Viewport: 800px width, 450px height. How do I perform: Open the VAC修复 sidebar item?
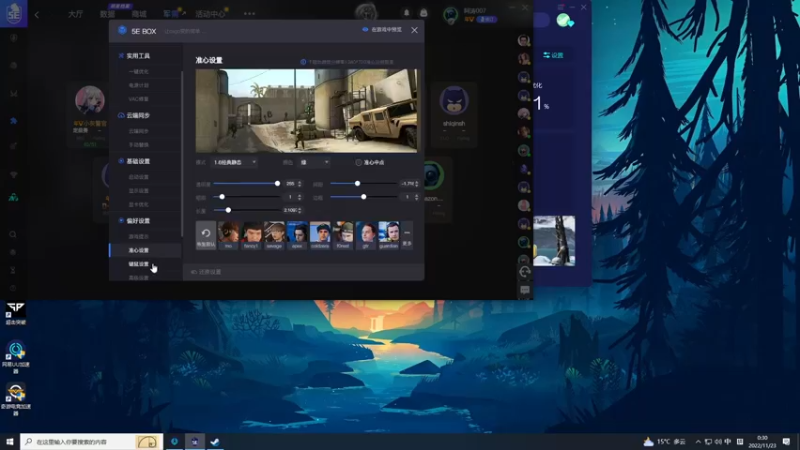tap(138, 99)
